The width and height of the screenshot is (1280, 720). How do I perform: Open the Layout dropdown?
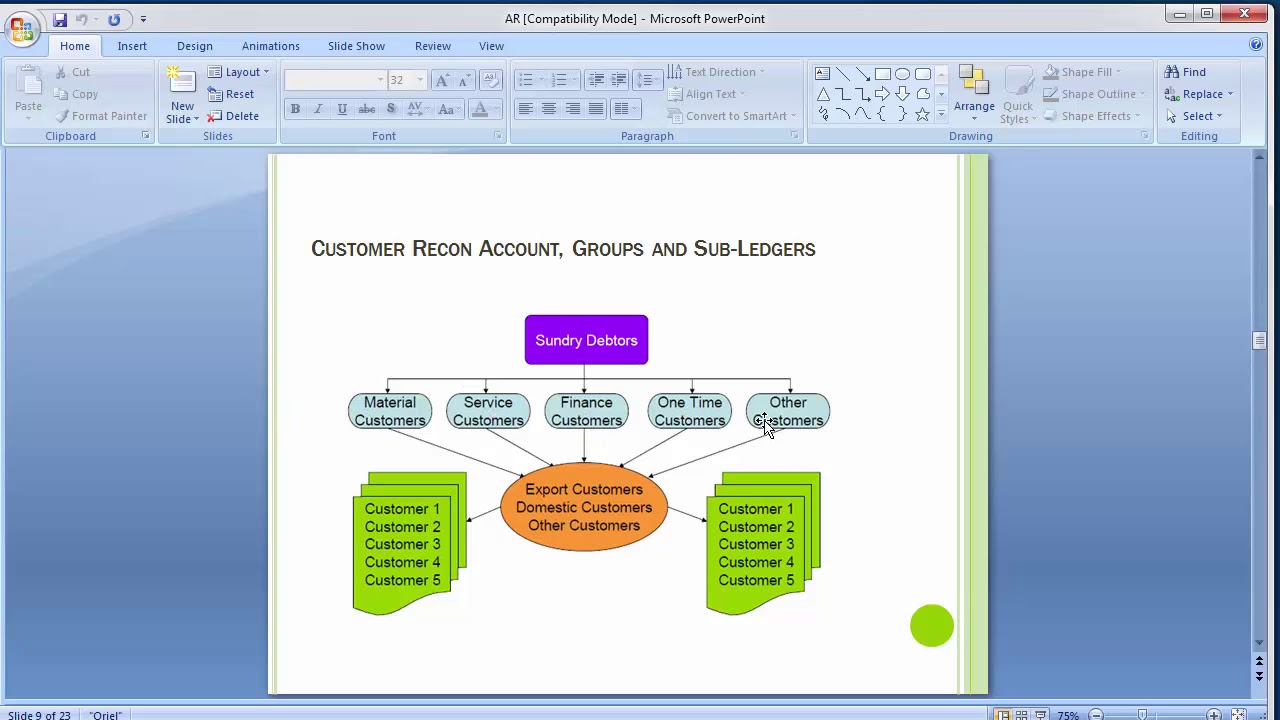point(239,72)
